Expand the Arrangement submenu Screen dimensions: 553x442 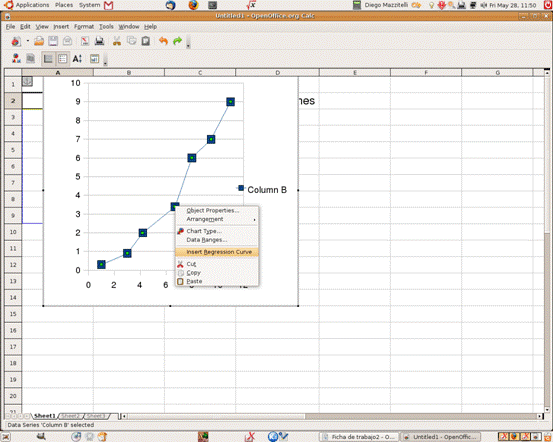(217, 219)
